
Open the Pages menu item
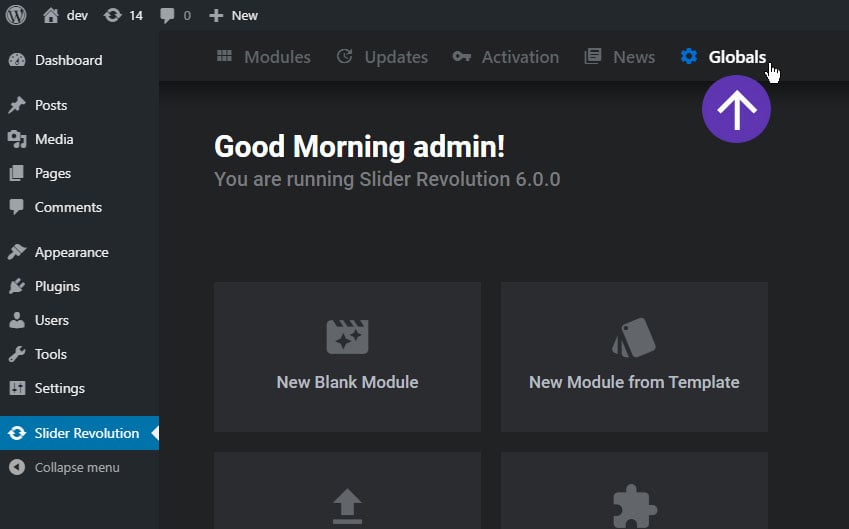53,174
